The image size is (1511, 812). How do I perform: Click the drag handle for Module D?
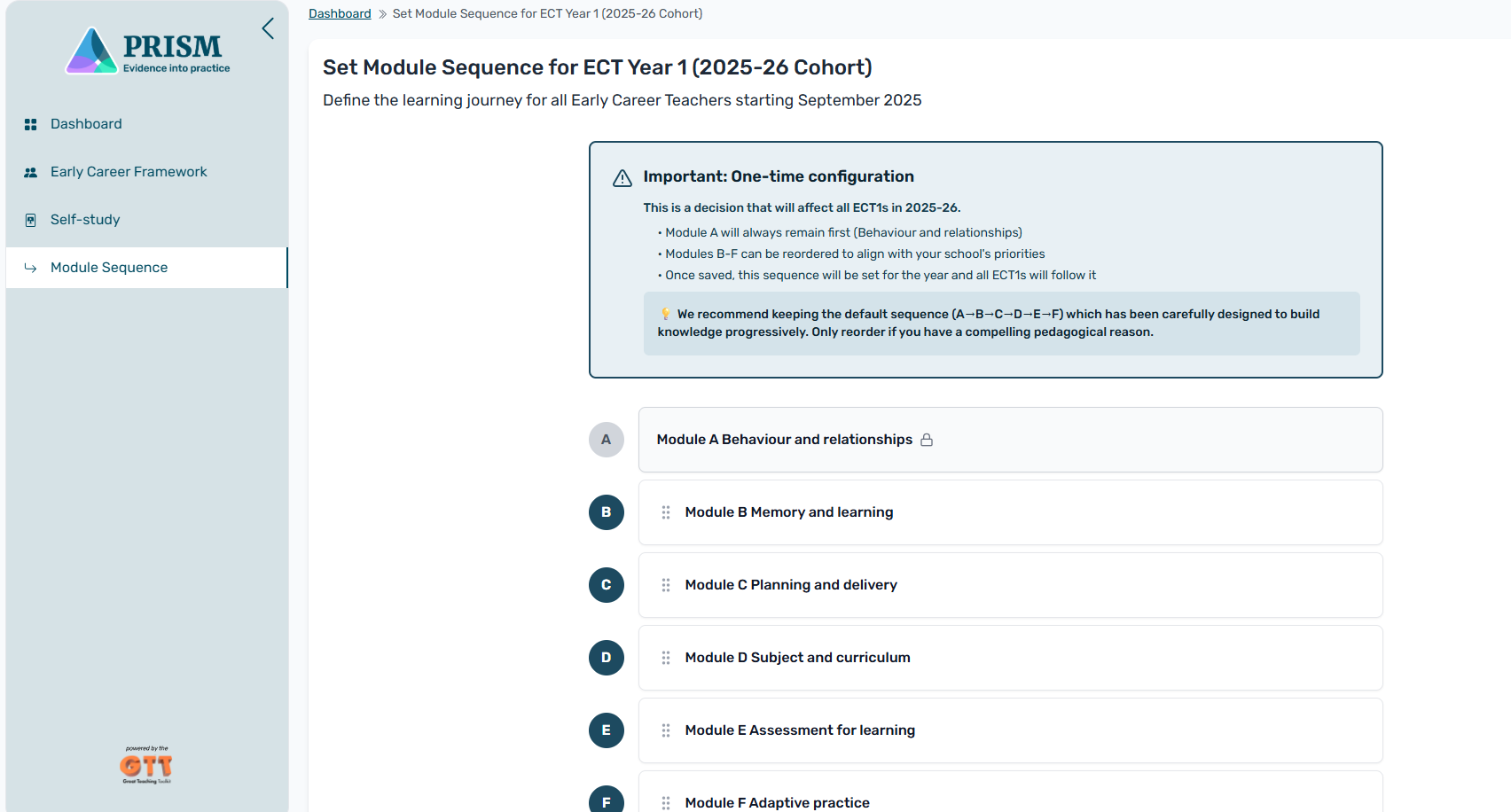click(666, 658)
